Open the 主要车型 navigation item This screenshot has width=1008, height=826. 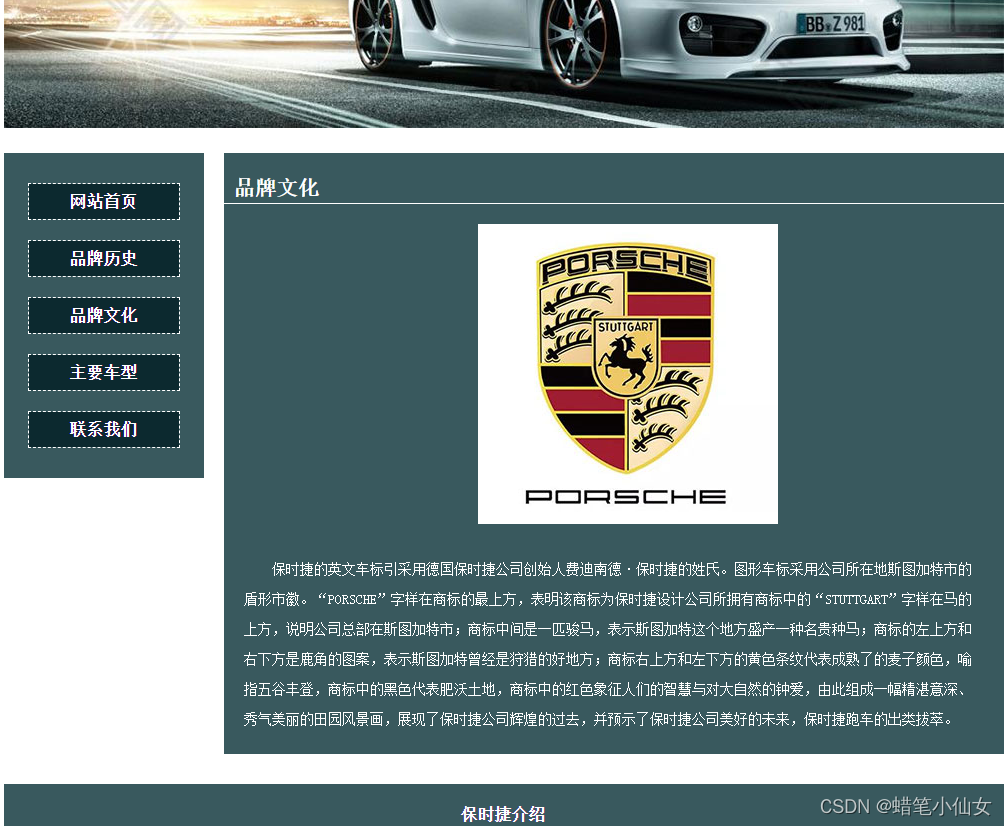pos(104,372)
